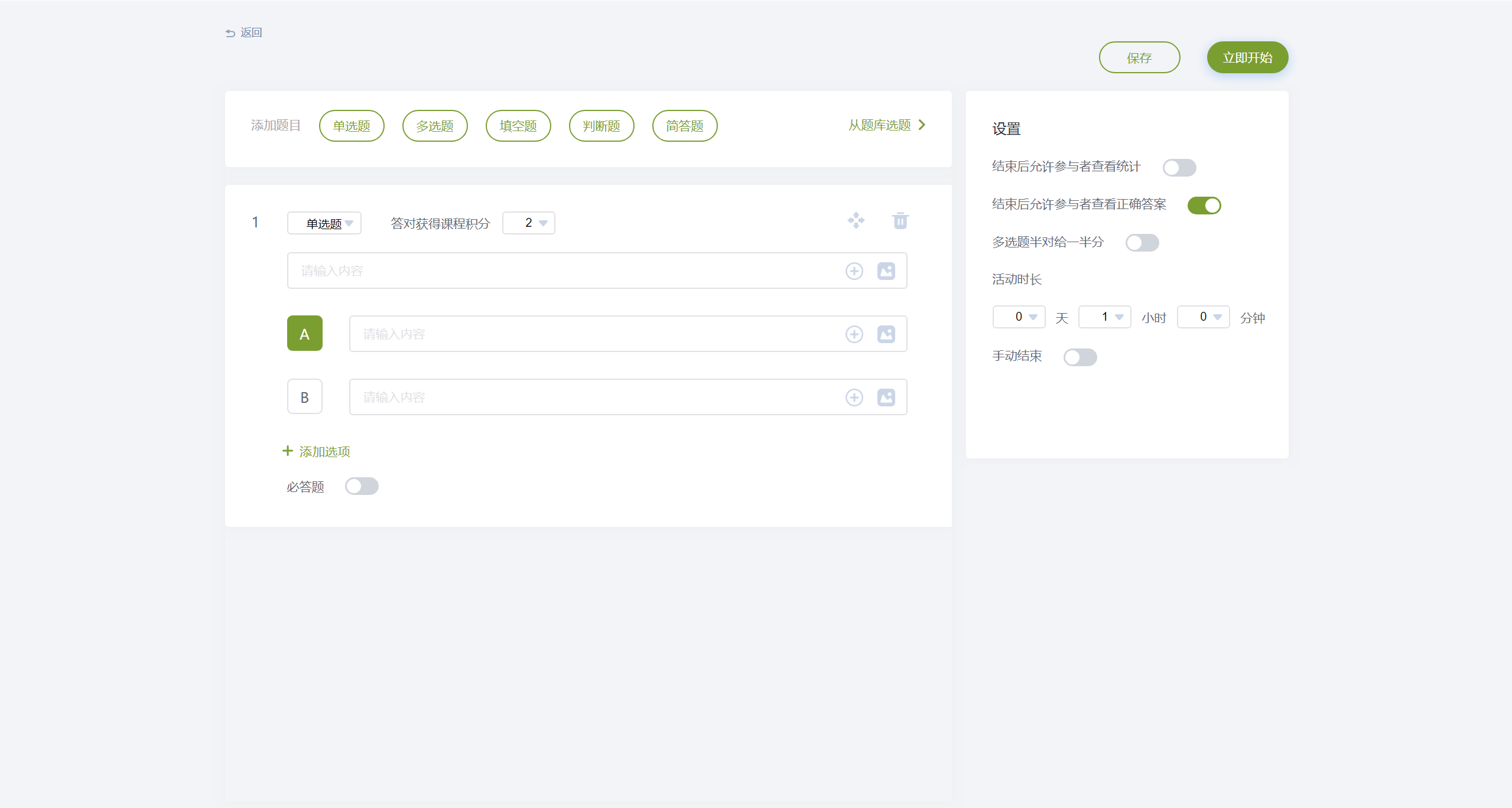
Task: Click the 立即开始 button
Action: click(1247, 58)
